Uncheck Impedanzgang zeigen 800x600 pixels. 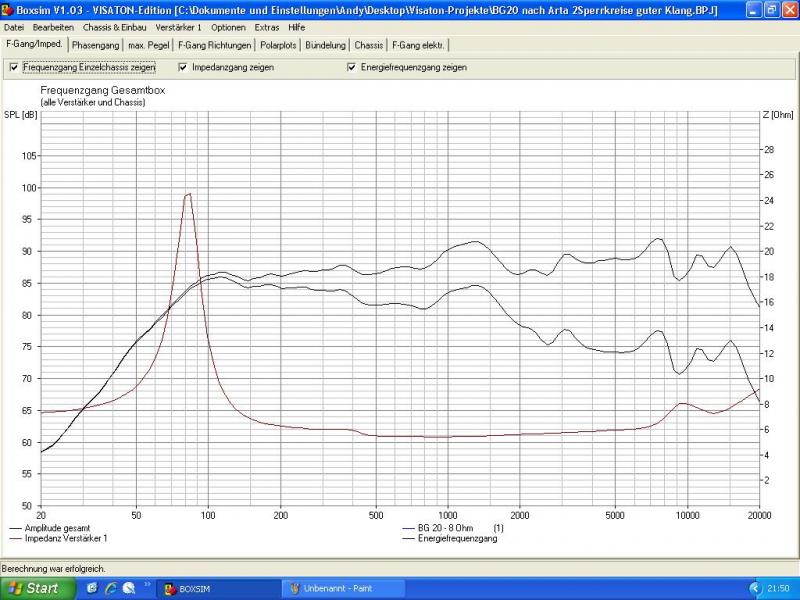coord(183,67)
